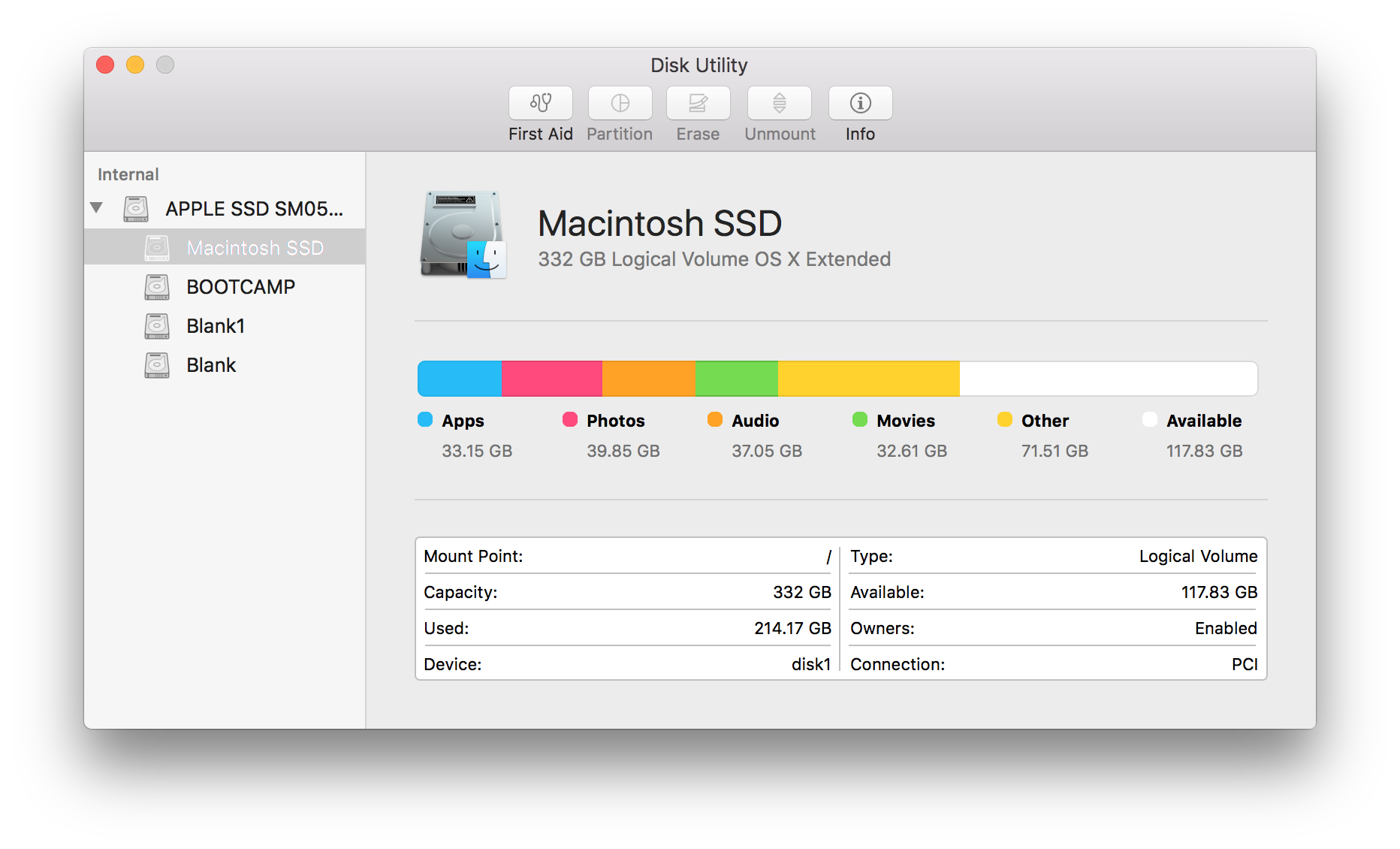Click the Used 214.17 GB value
The height and width of the screenshot is (849, 1400).
pyautogui.click(x=792, y=628)
